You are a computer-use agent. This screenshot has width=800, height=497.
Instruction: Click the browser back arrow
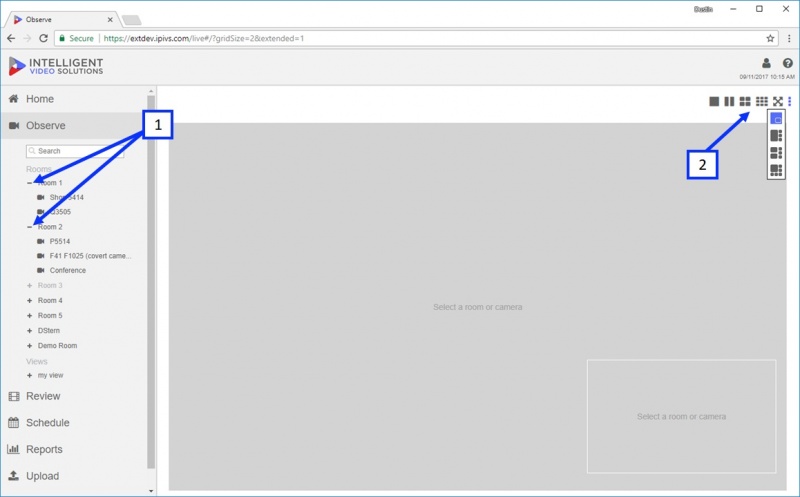[11, 38]
